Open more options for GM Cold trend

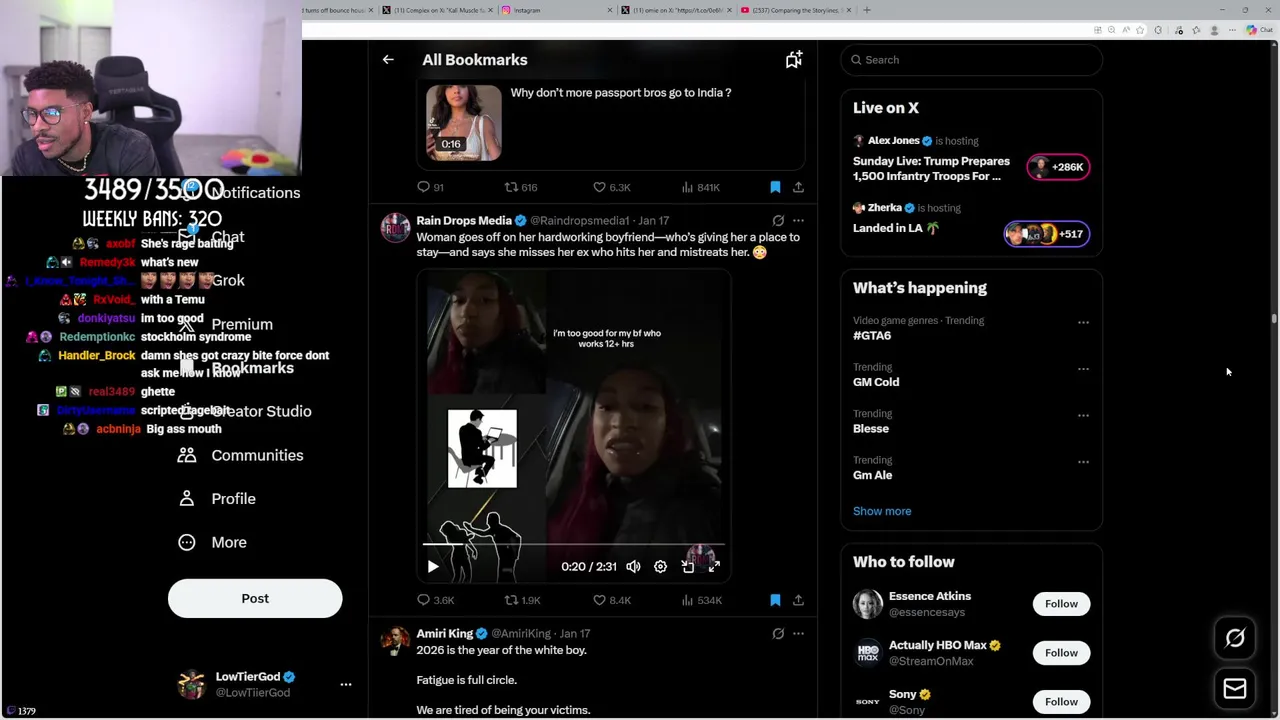click(1083, 369)
